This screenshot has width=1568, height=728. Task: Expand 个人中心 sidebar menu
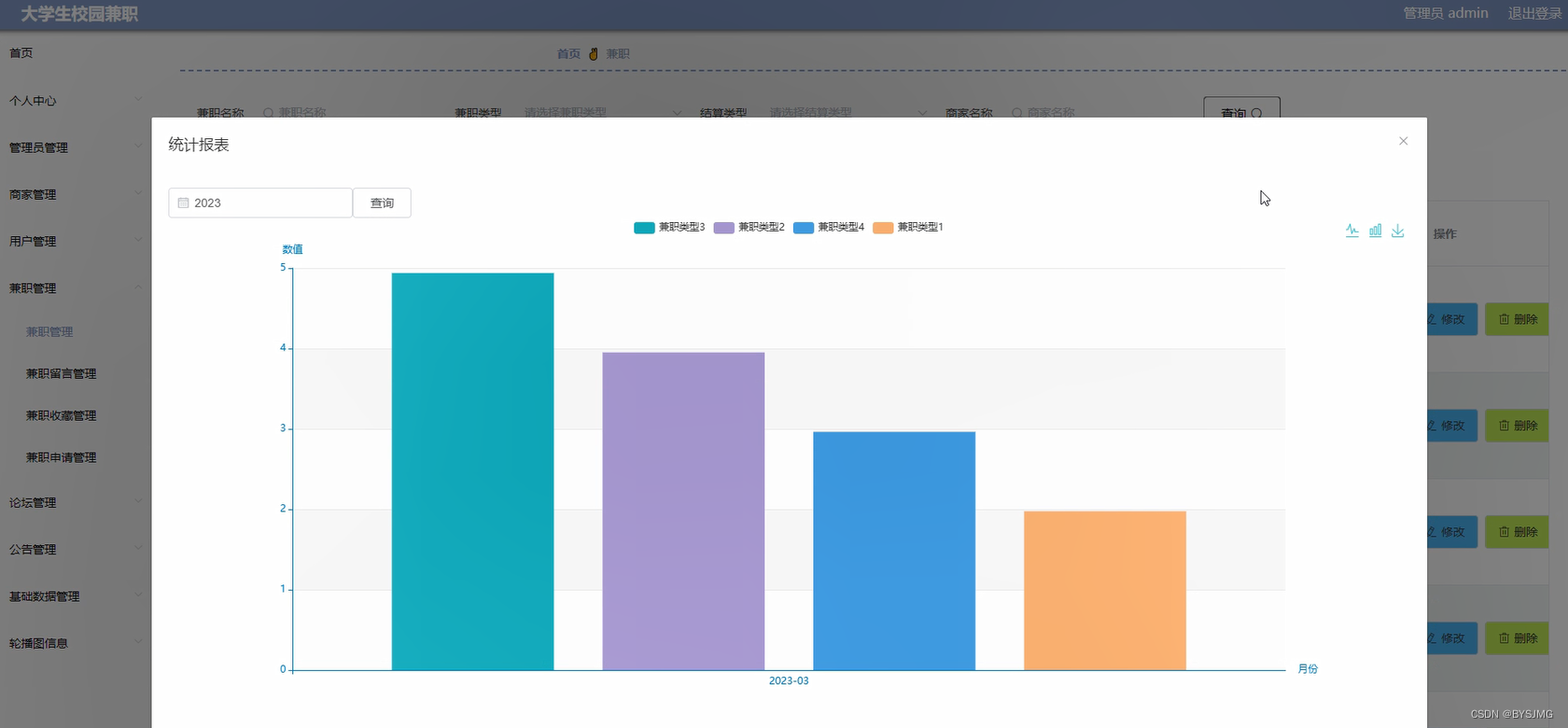pos(75,101)
